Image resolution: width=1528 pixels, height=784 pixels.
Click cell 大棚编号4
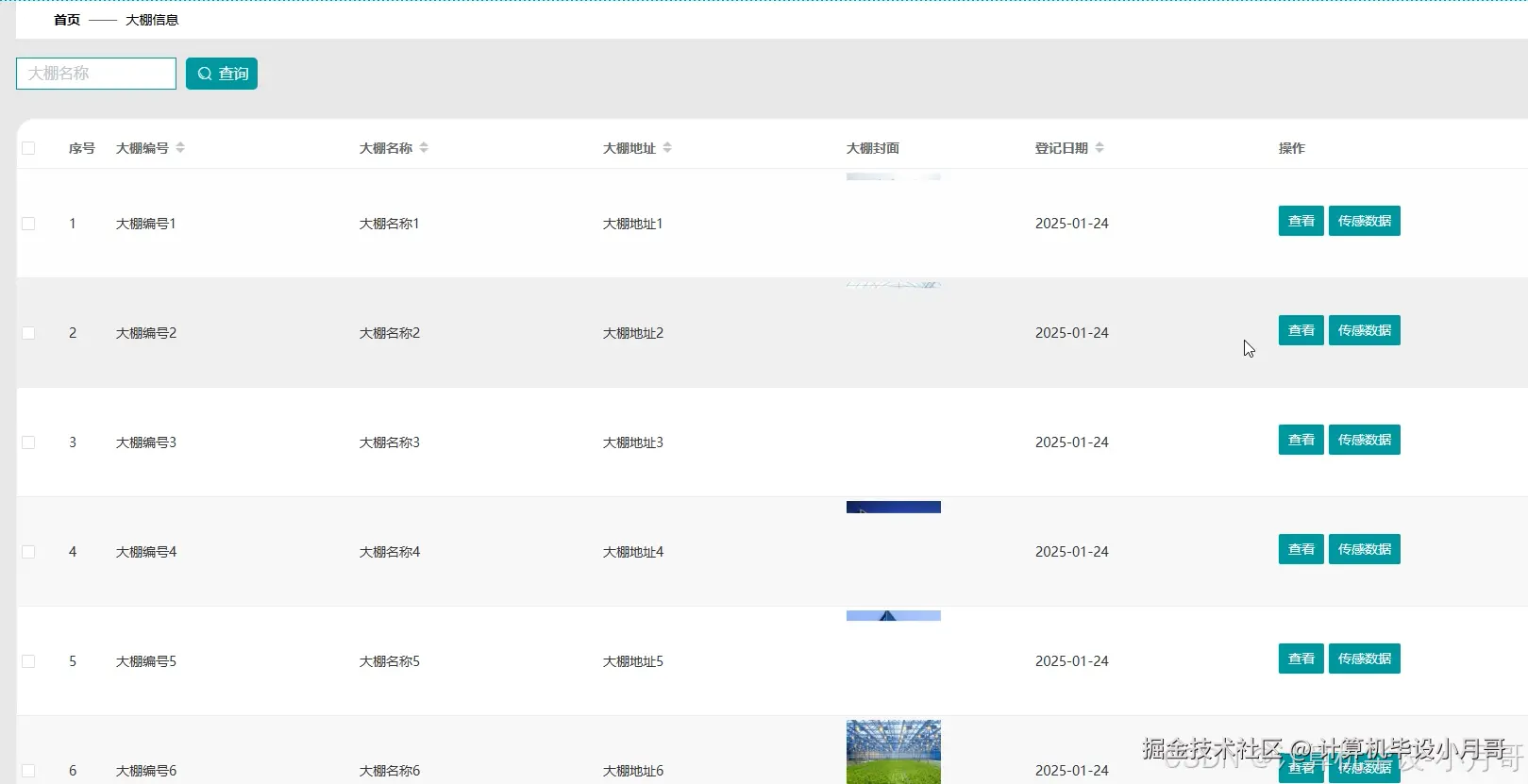click(x=146, y=552)
